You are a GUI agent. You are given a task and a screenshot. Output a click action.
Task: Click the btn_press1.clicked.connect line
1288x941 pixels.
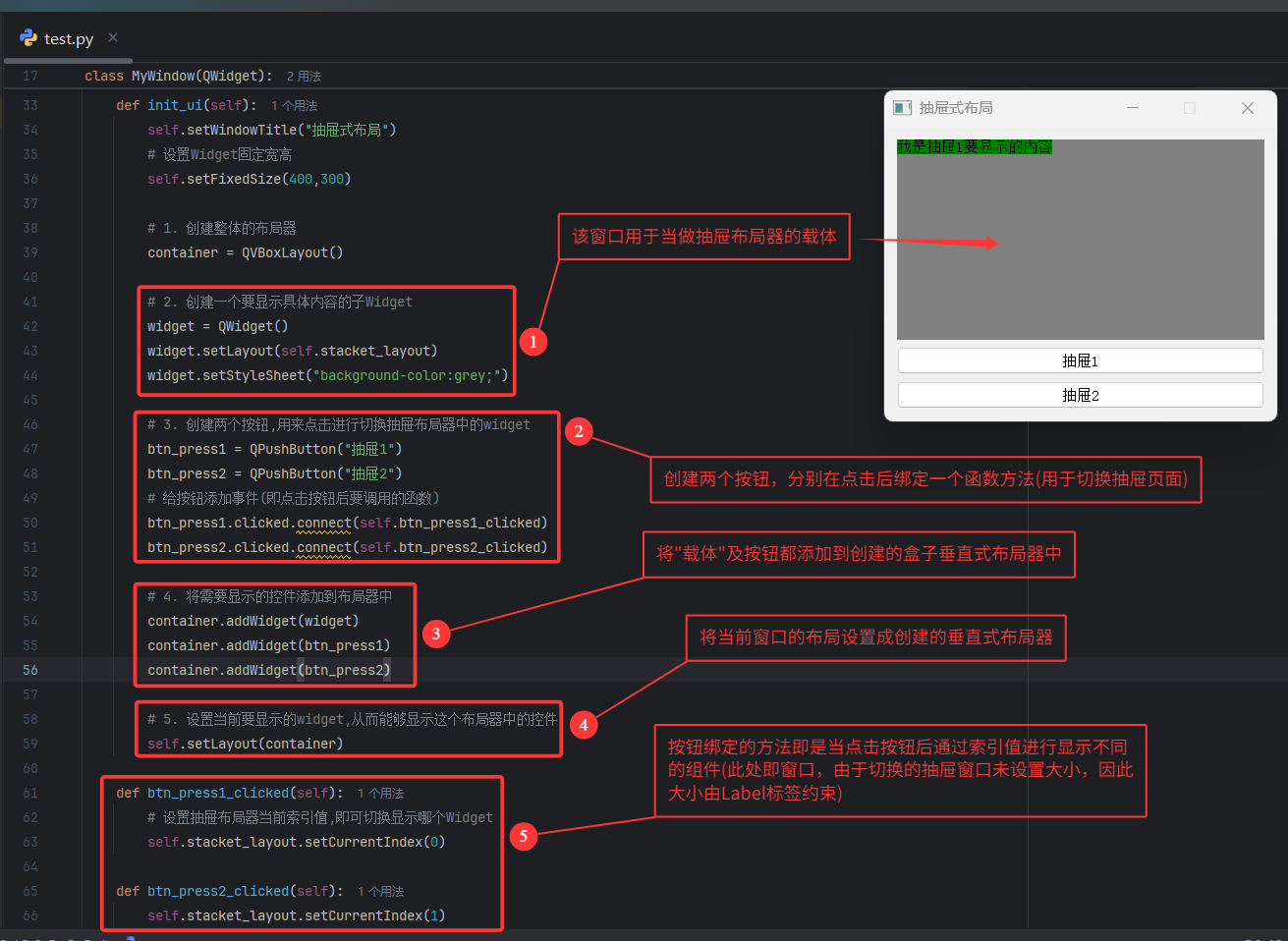pyautogui.click(x=348, y=523)
